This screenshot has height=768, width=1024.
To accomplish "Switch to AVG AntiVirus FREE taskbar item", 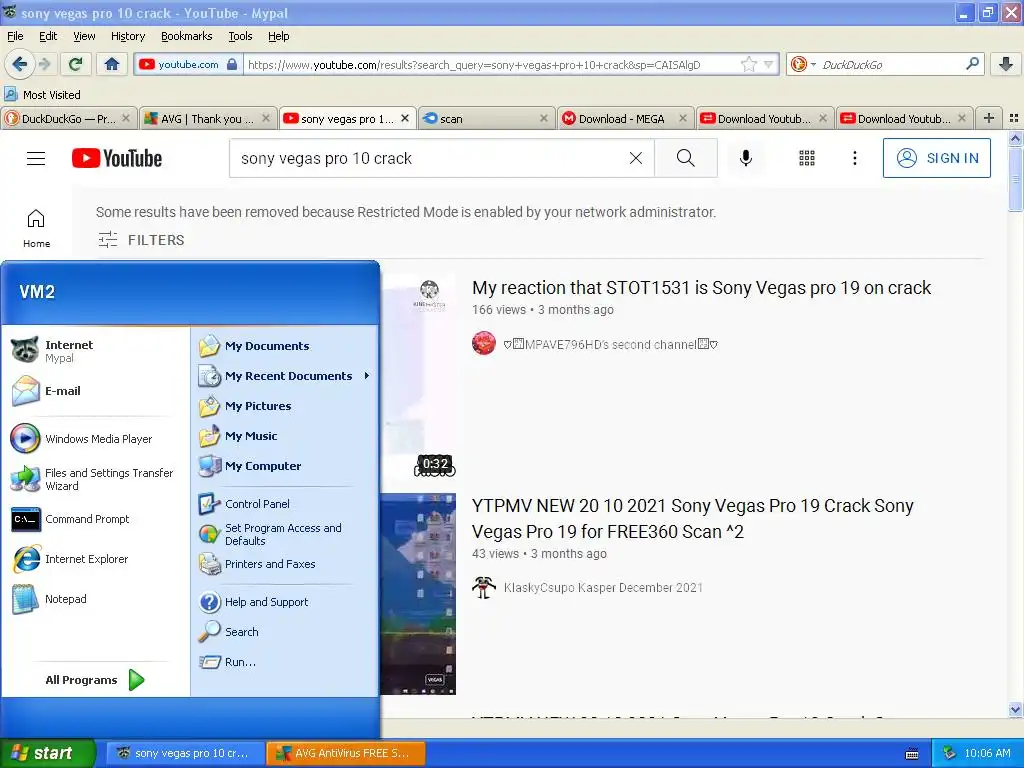I will tap(346, 753).
